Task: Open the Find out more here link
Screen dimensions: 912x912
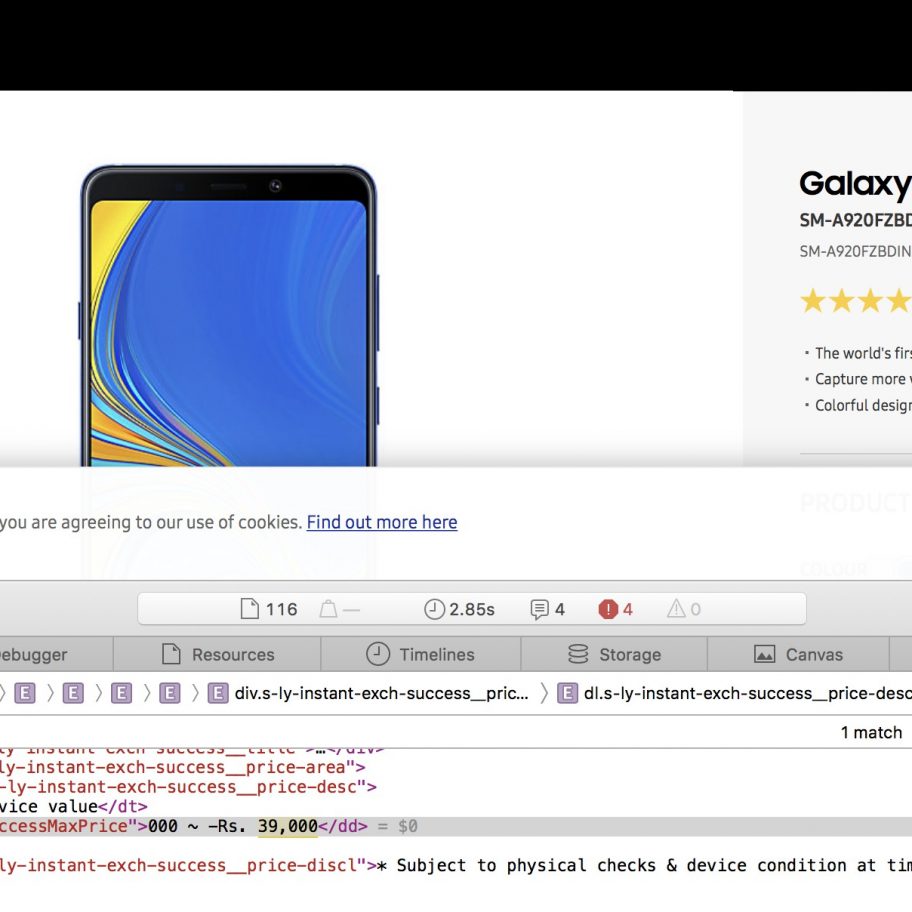Action: [381, 522]
